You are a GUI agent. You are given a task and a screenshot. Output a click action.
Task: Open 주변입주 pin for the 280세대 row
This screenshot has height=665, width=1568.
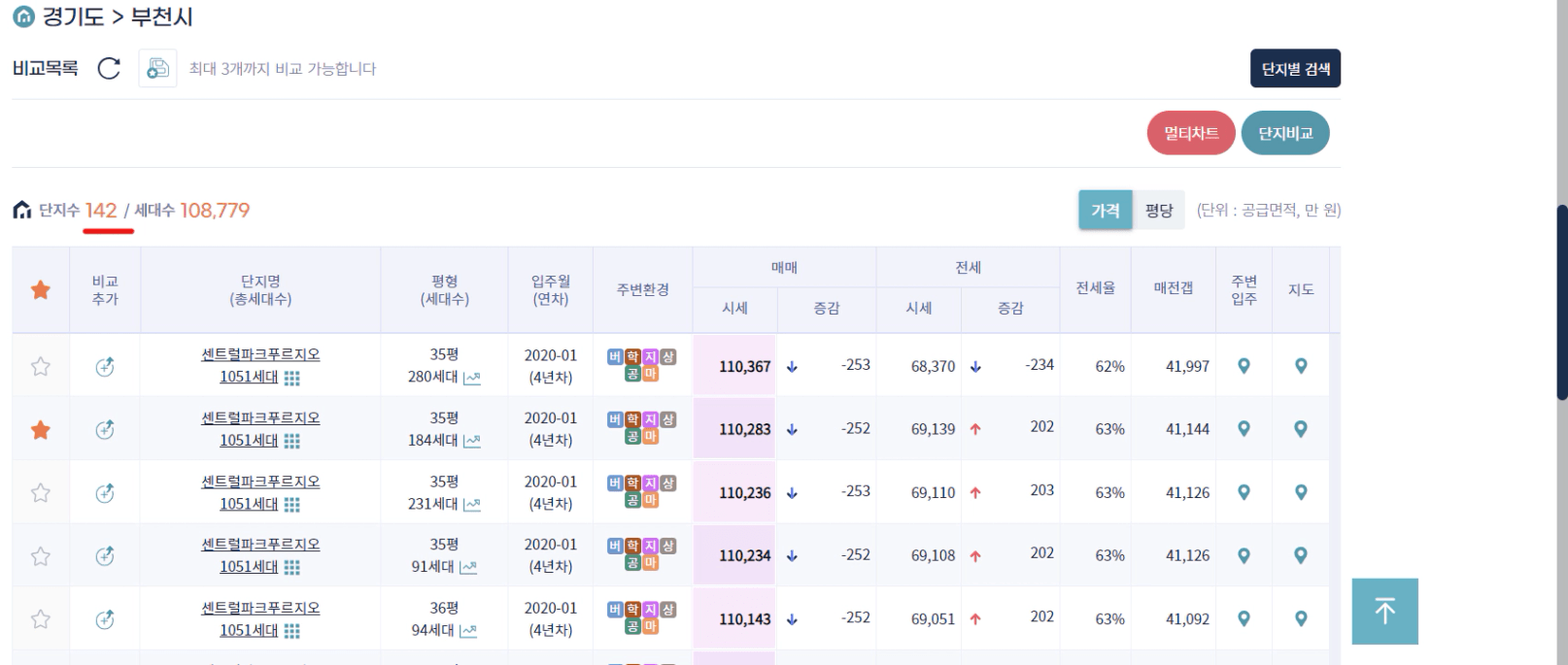click(x=1244, y=366)
